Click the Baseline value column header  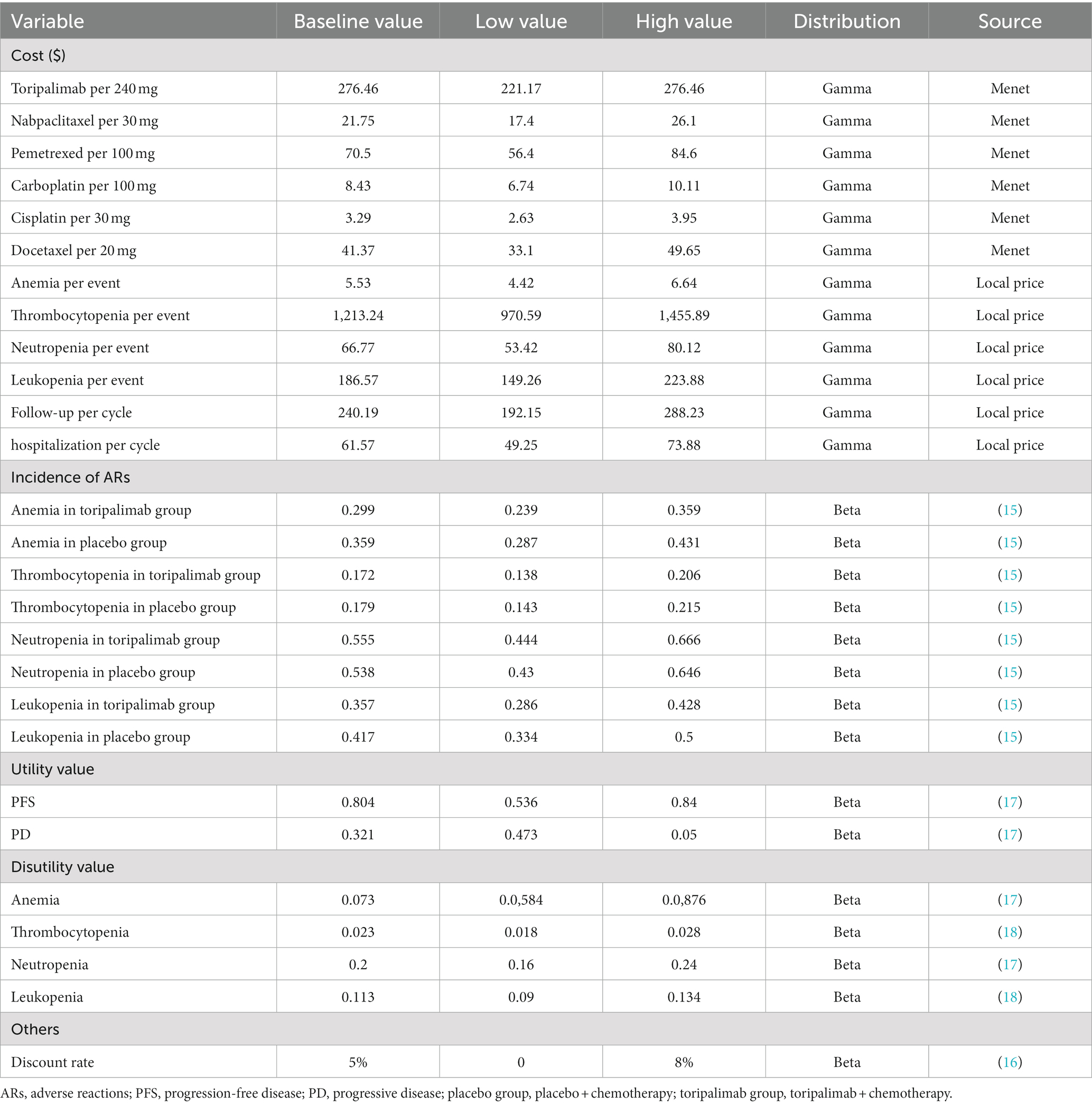pyautogui.click(x=358, y=21)
